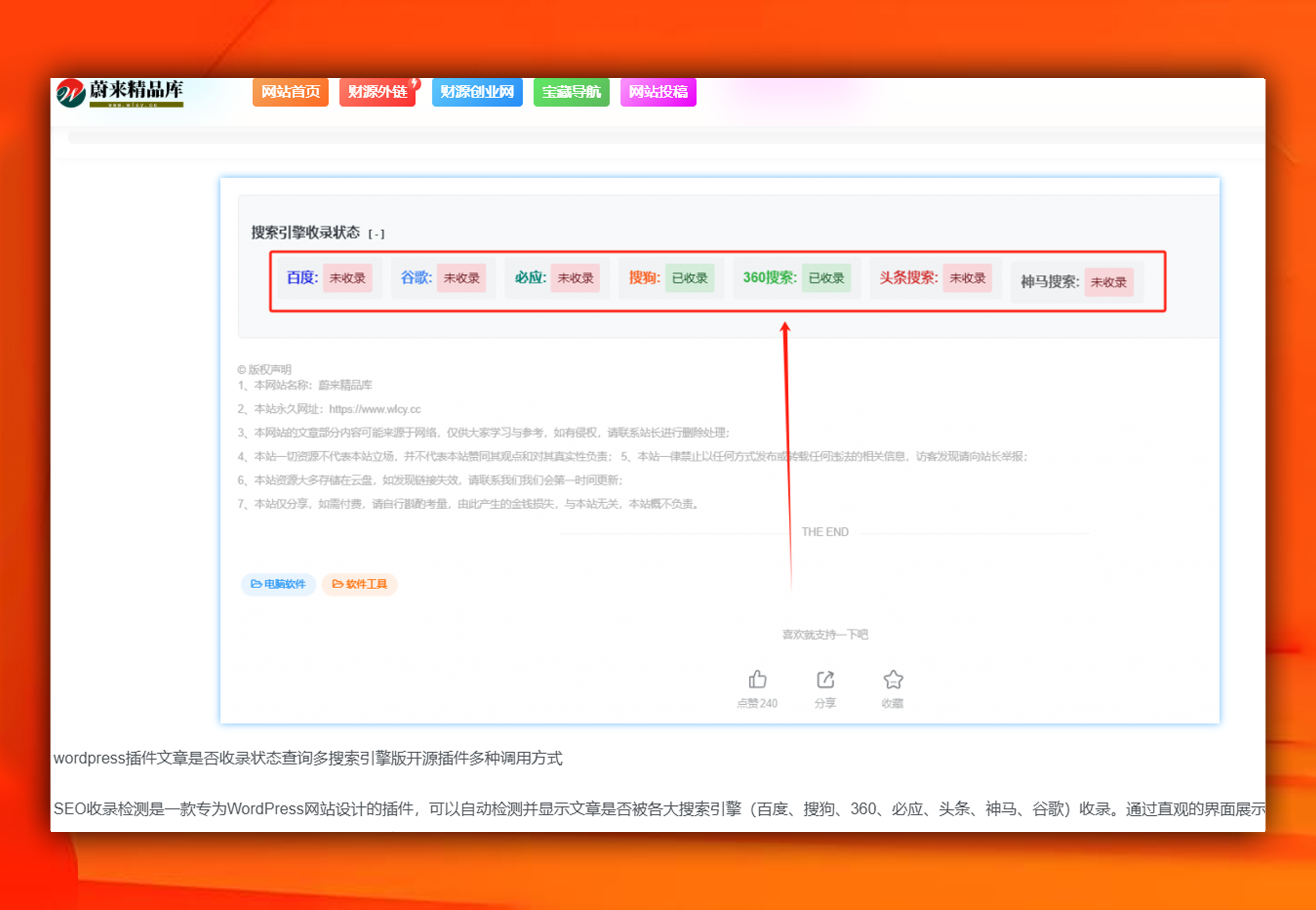The image size is (1316, 910).
Task: Go to 网站首页 menu item
Action: [290, 92]
